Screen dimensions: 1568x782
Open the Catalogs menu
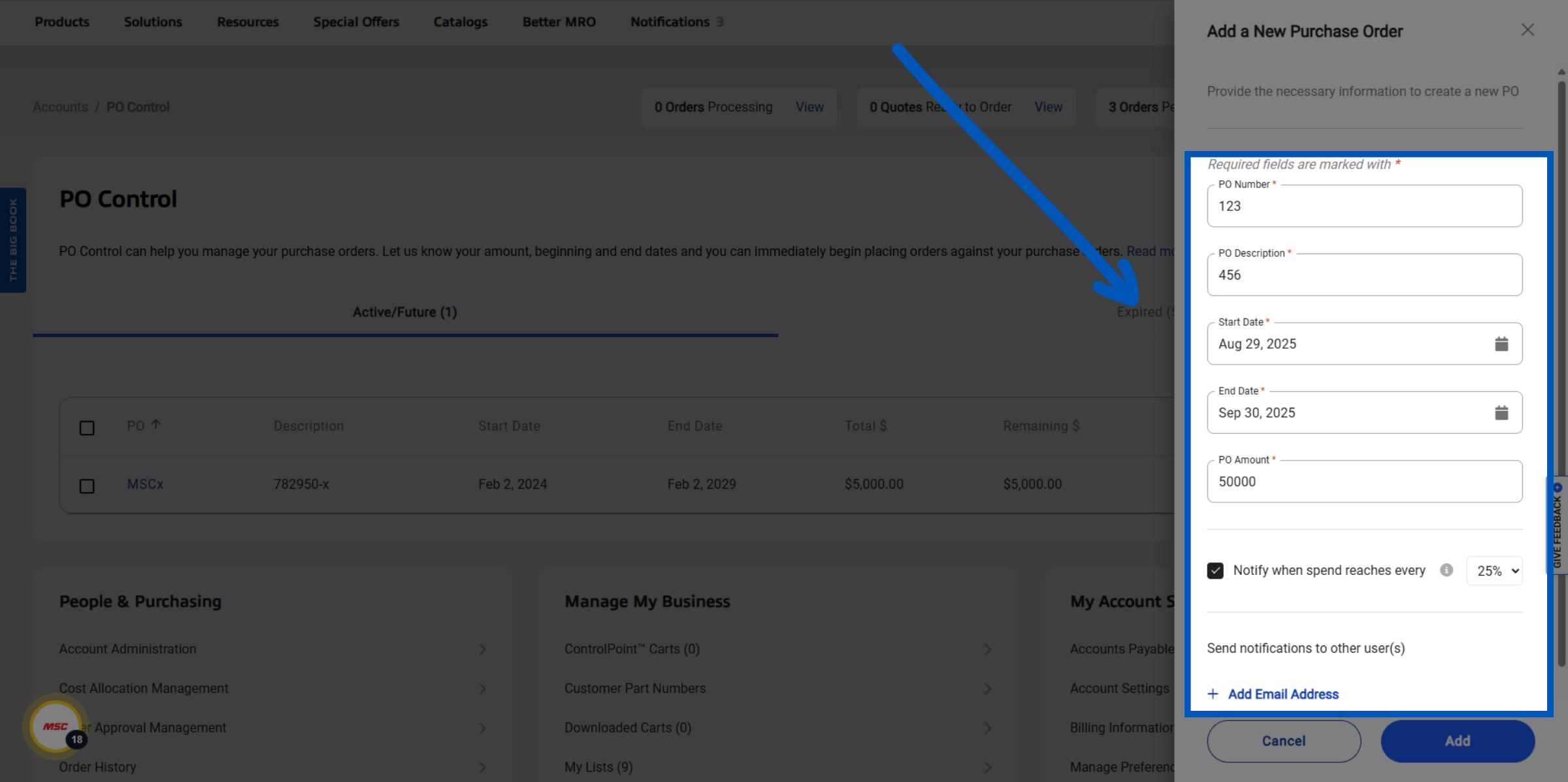coord(461,22)
